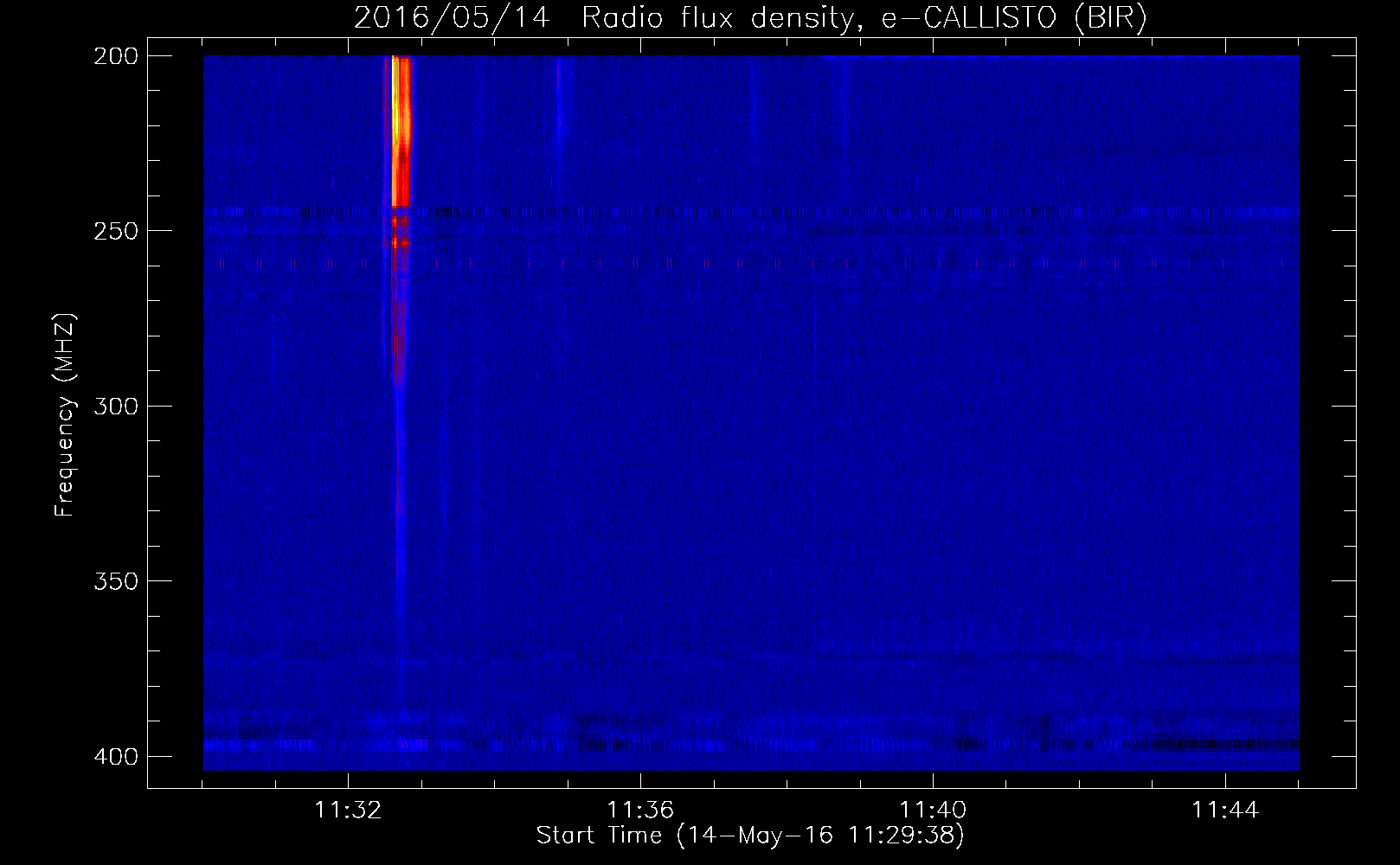This screenshot has height=865, width=1400.
Task: Click the "Frequency (MHZ)" axis label
Action: [65, 414]
